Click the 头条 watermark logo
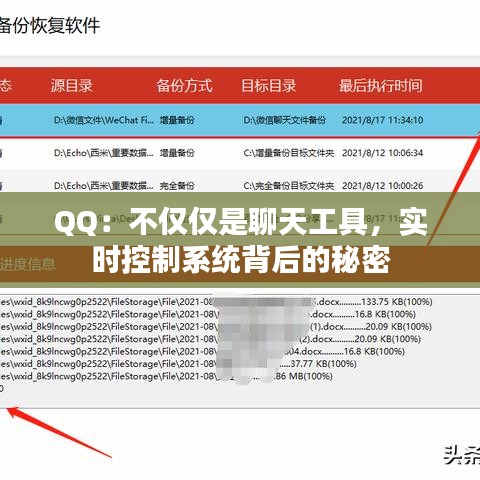 point(462,455)
